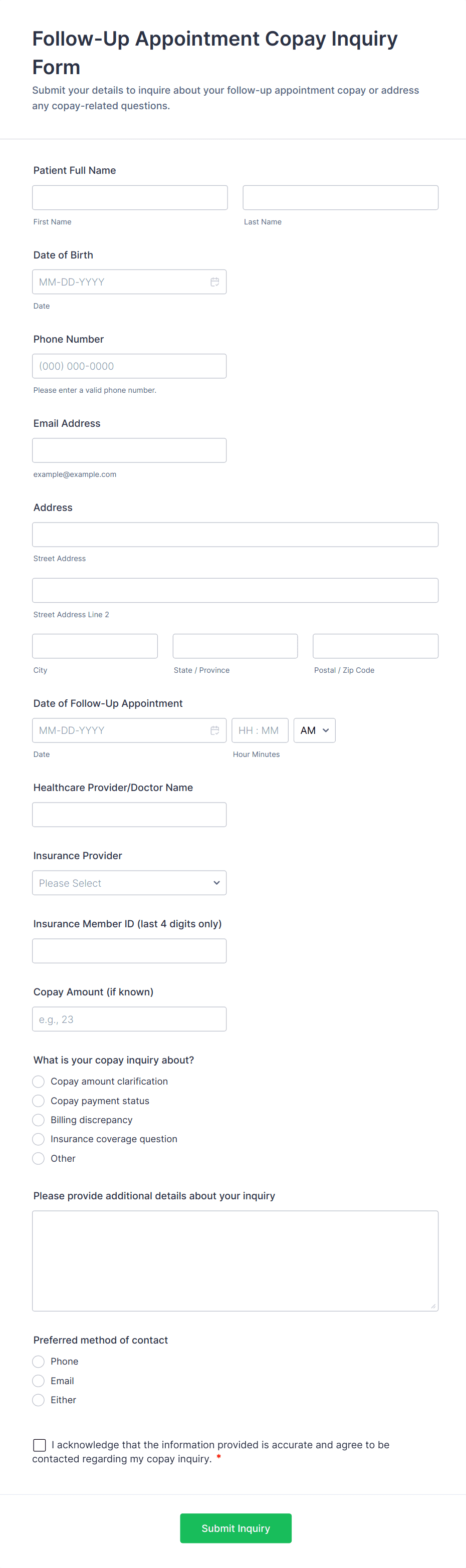Click the Healthcare Provider/Doctor Name field
Image resolution: width=466 pixels, height=1568 pixels.
click(129, 815)
